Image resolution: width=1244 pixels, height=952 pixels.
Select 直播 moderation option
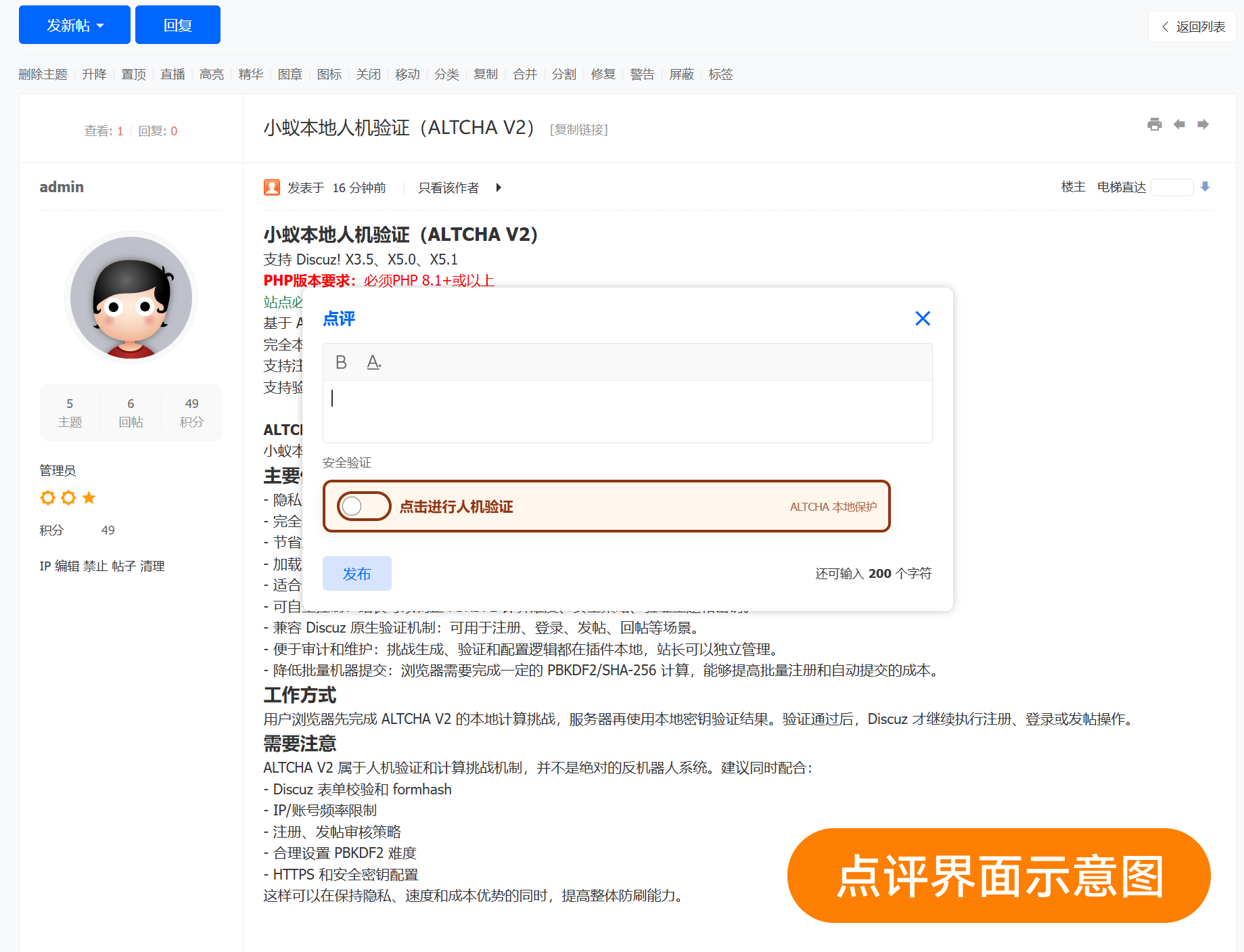coord(172,74)
